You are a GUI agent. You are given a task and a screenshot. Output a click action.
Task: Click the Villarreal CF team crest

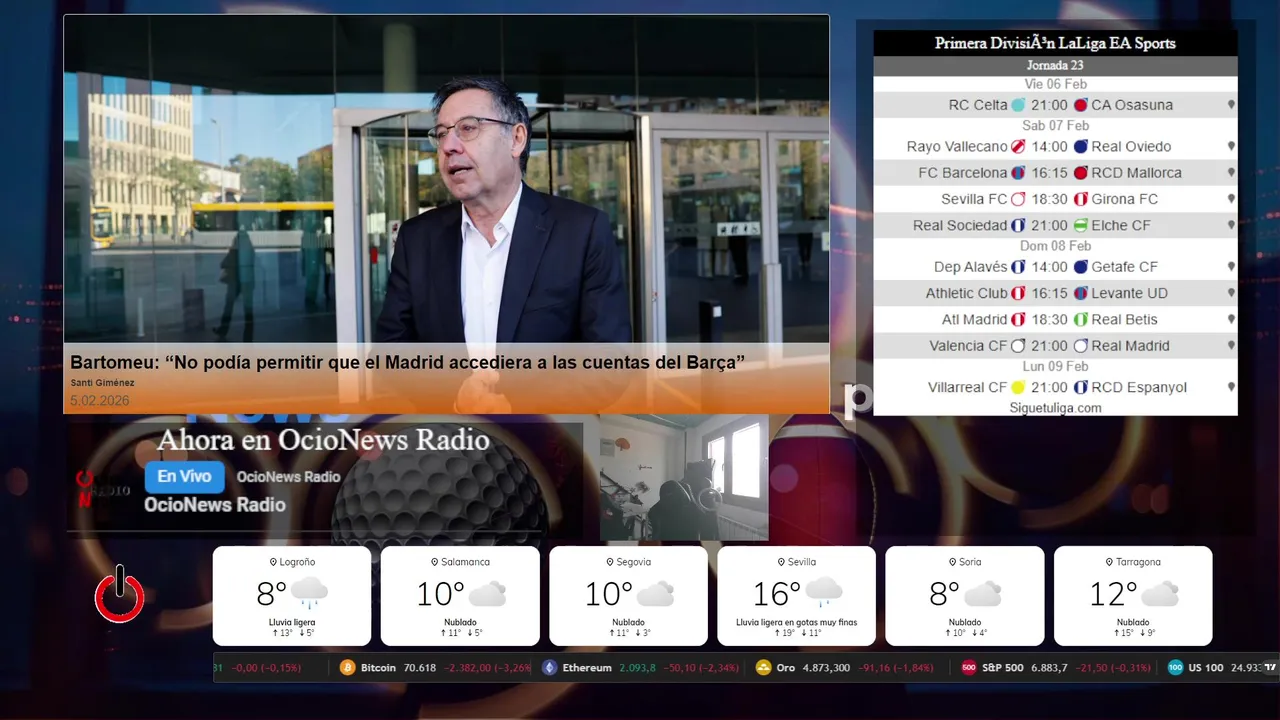1018,387
